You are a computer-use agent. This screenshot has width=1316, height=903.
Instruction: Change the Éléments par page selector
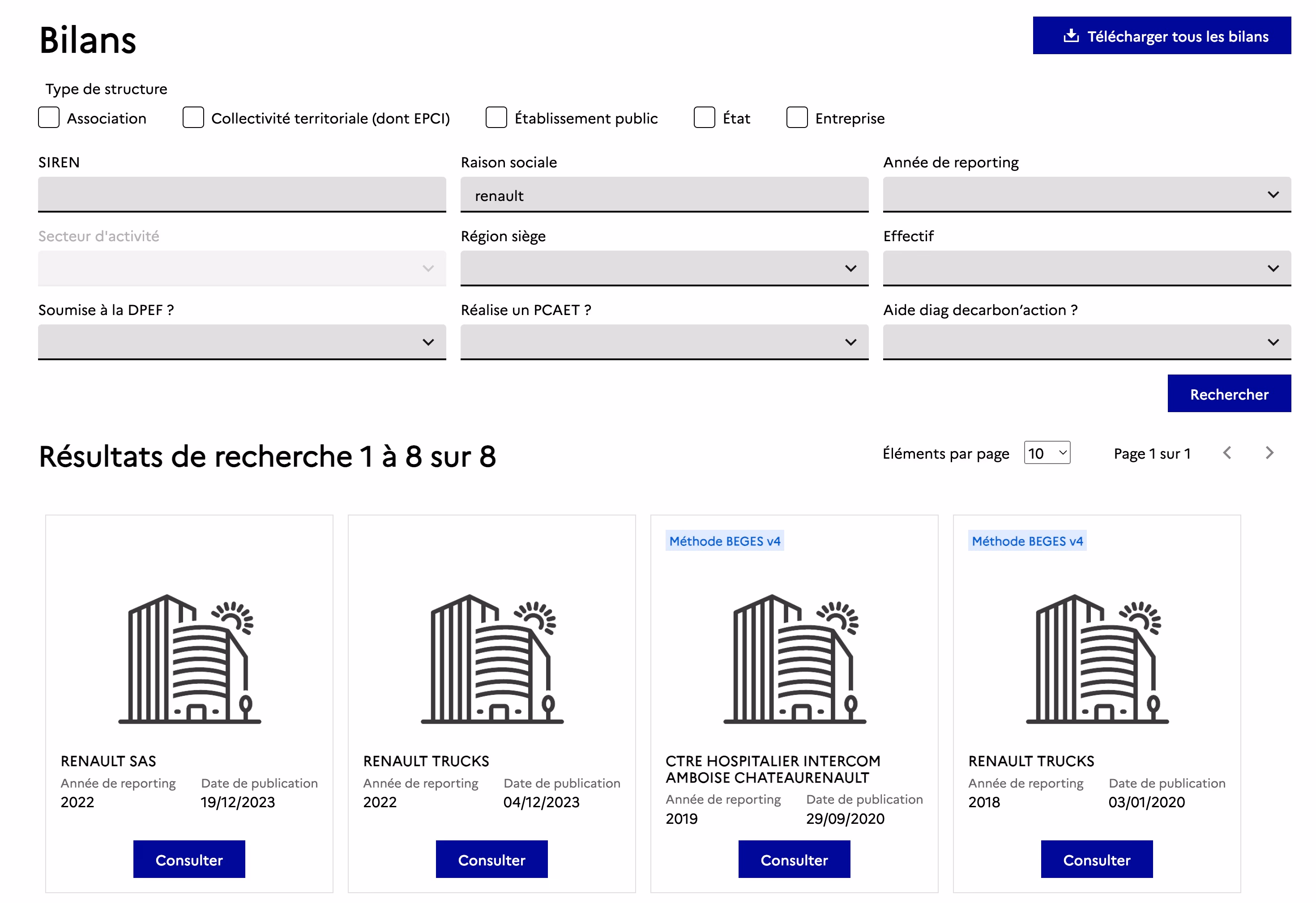tap(1047, 453)
